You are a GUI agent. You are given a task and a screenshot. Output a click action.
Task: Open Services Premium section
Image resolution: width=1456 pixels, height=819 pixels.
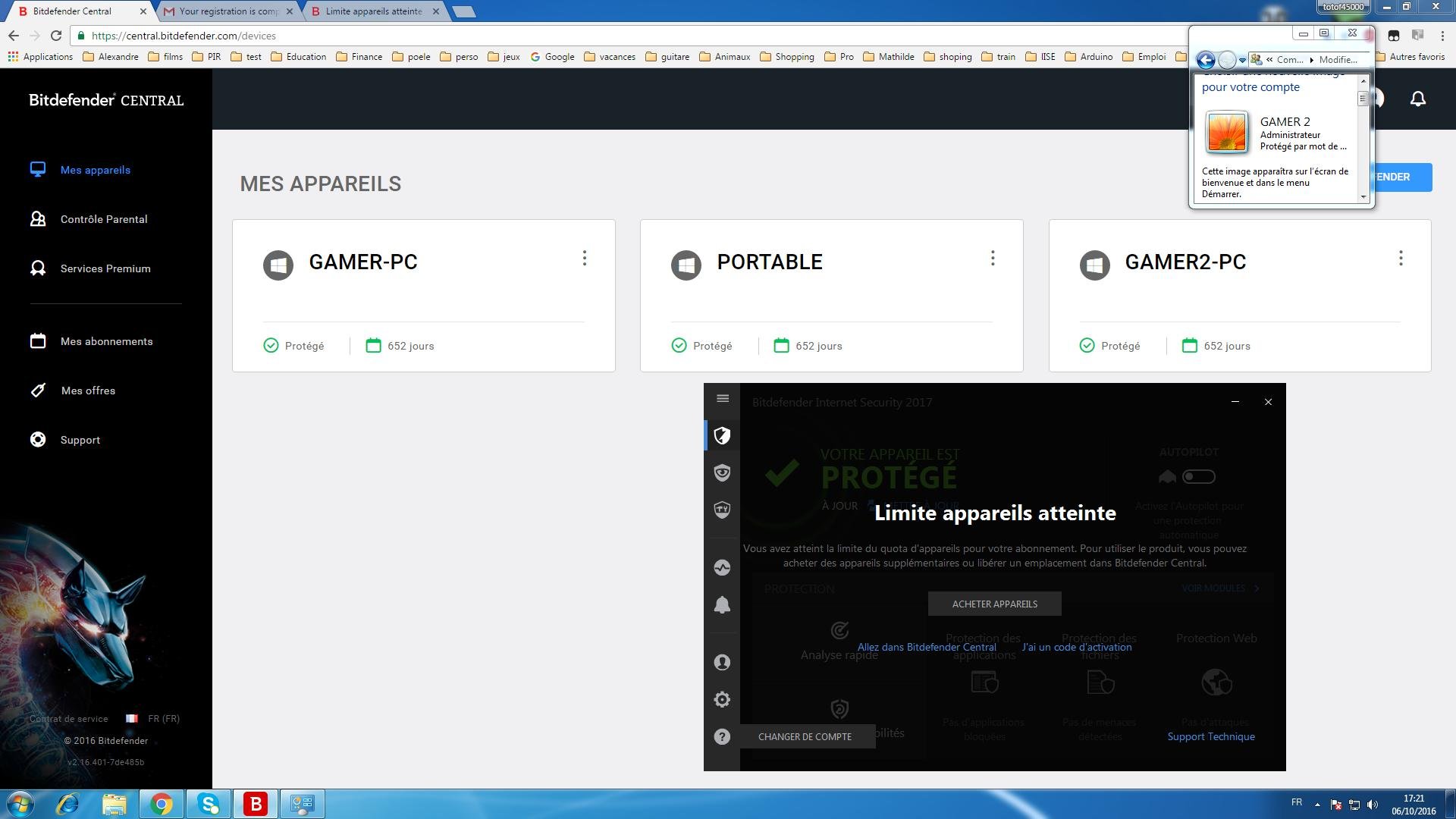pyautogui.click(x=90, y=268)
